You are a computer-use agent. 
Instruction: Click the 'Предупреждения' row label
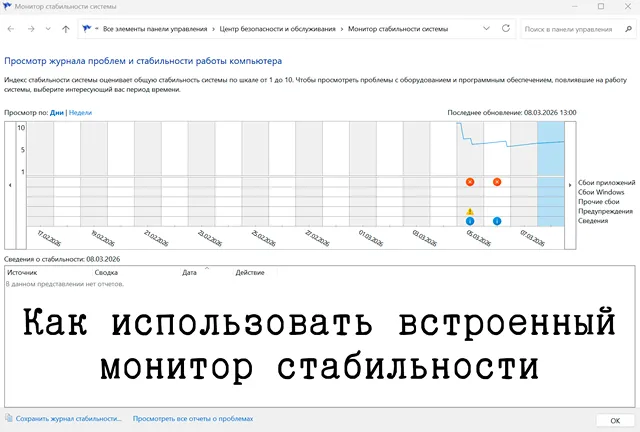pyautogui.click(x=605, y=211)
